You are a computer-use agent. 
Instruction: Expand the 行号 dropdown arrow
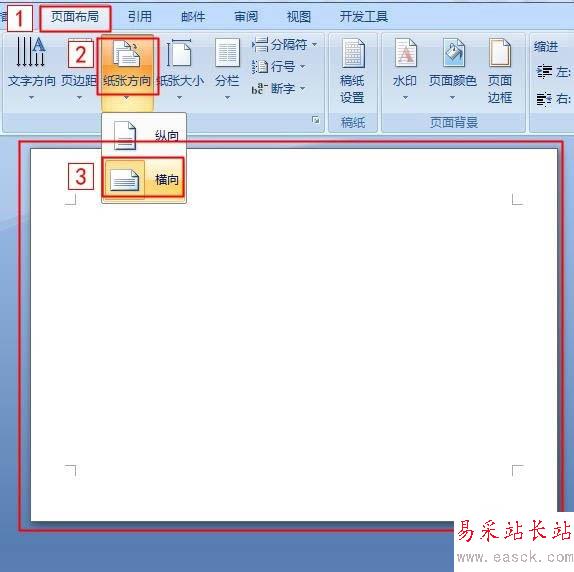tap(302, 67)
